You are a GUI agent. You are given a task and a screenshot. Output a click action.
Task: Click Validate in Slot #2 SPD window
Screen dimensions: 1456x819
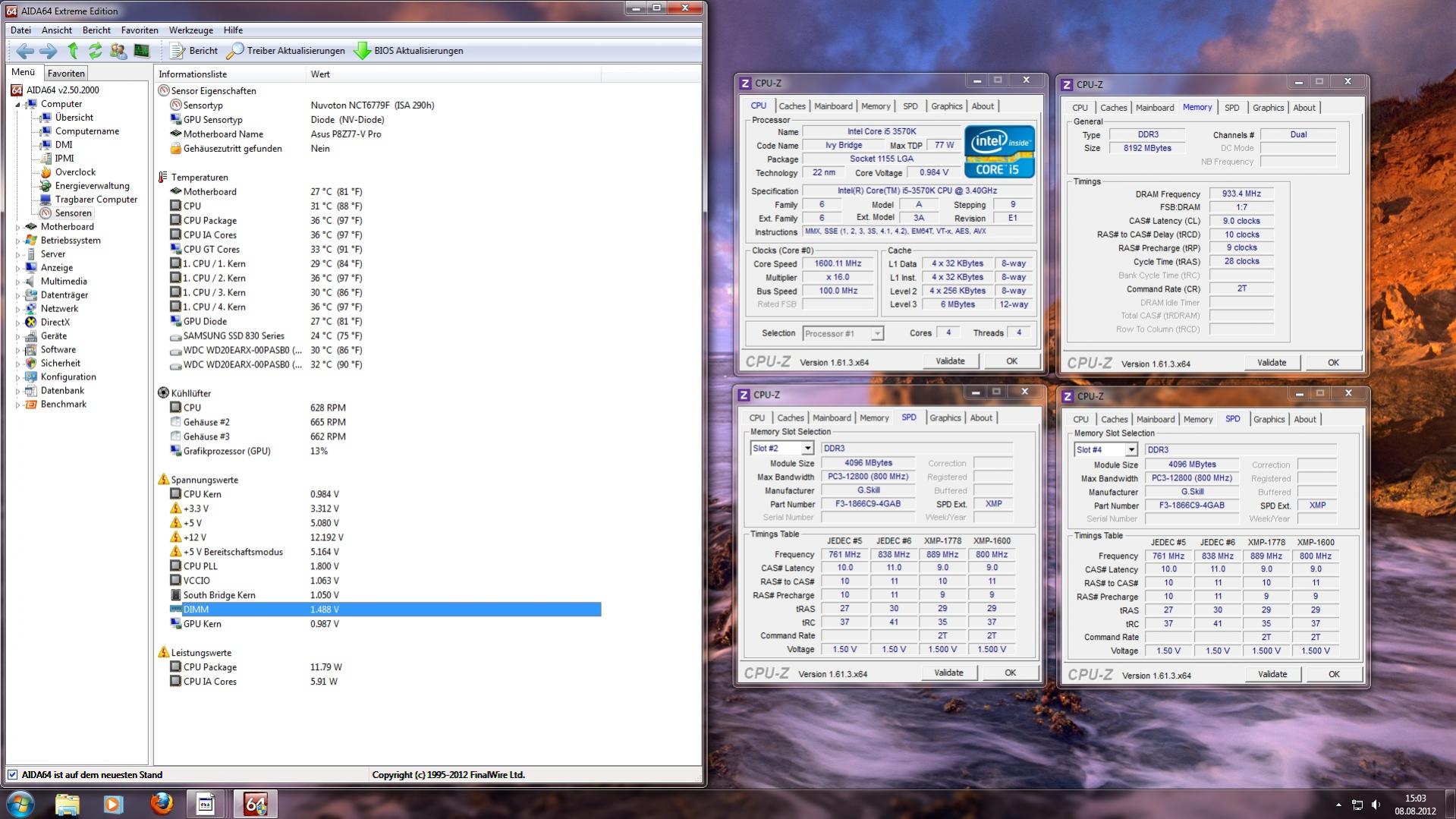pos(948,673)
